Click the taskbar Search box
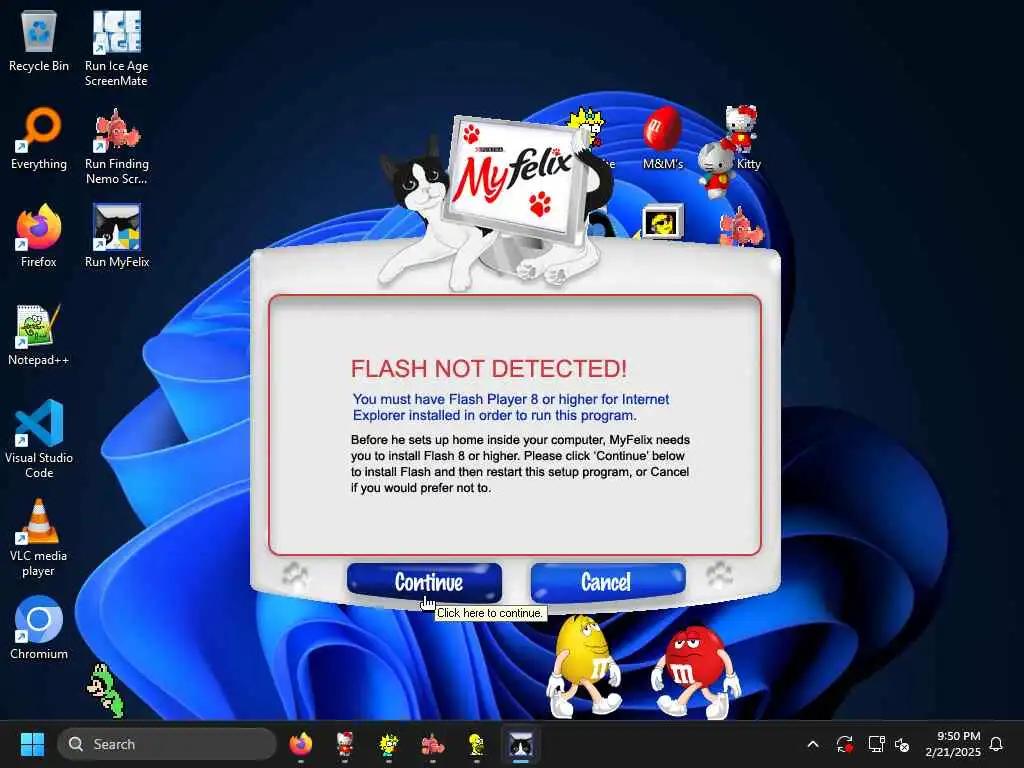This screenshot has width=1024, height=768. [x=167, y=744]
